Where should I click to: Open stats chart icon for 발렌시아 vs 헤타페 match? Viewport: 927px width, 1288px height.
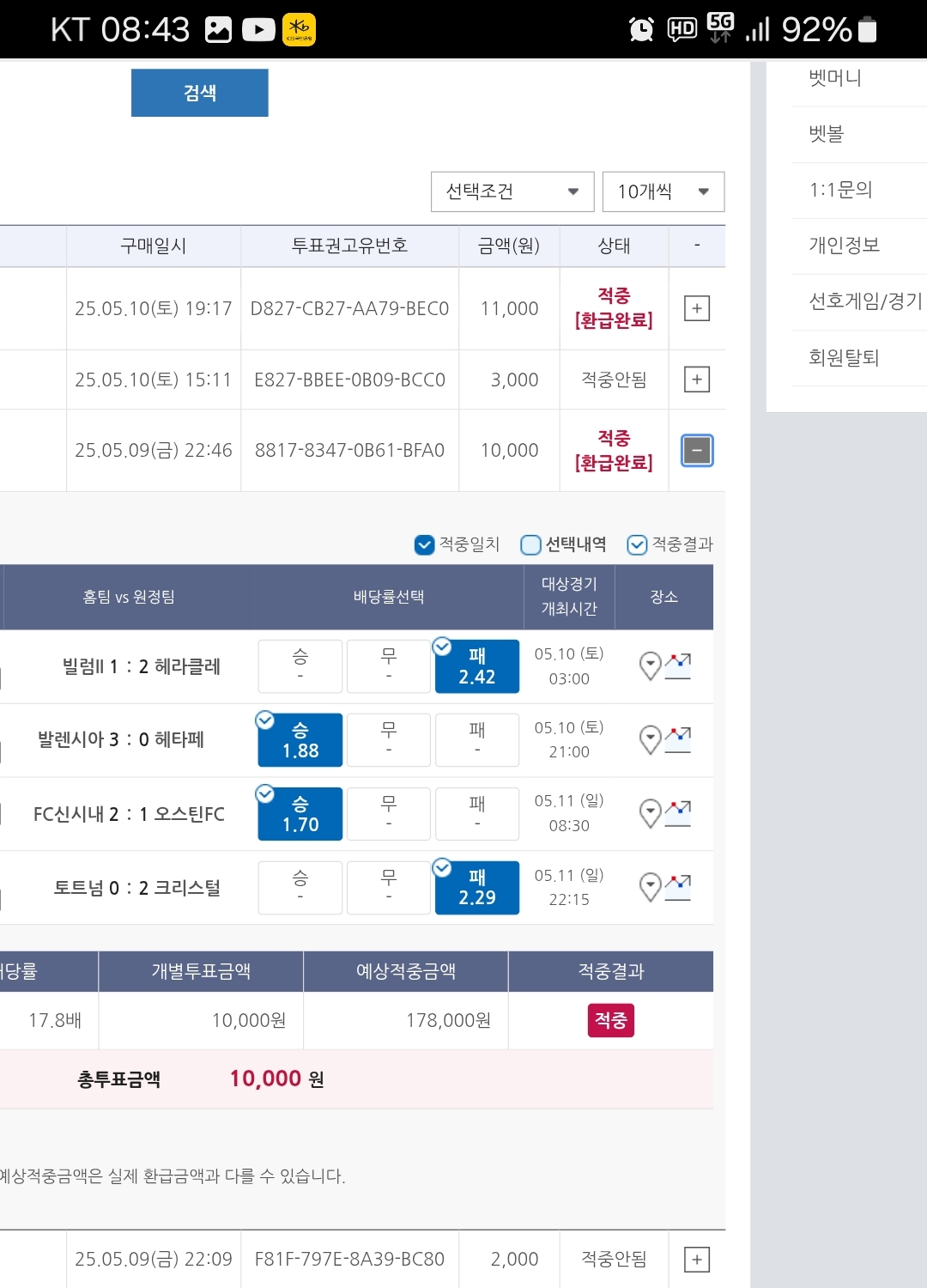pyautogui.click(x=678, y=739)
